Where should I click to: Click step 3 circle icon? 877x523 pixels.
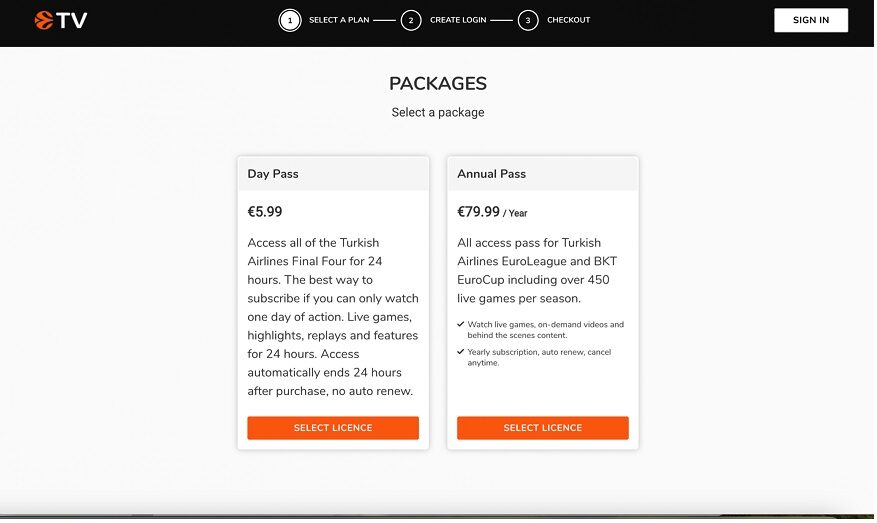[527, 20]
